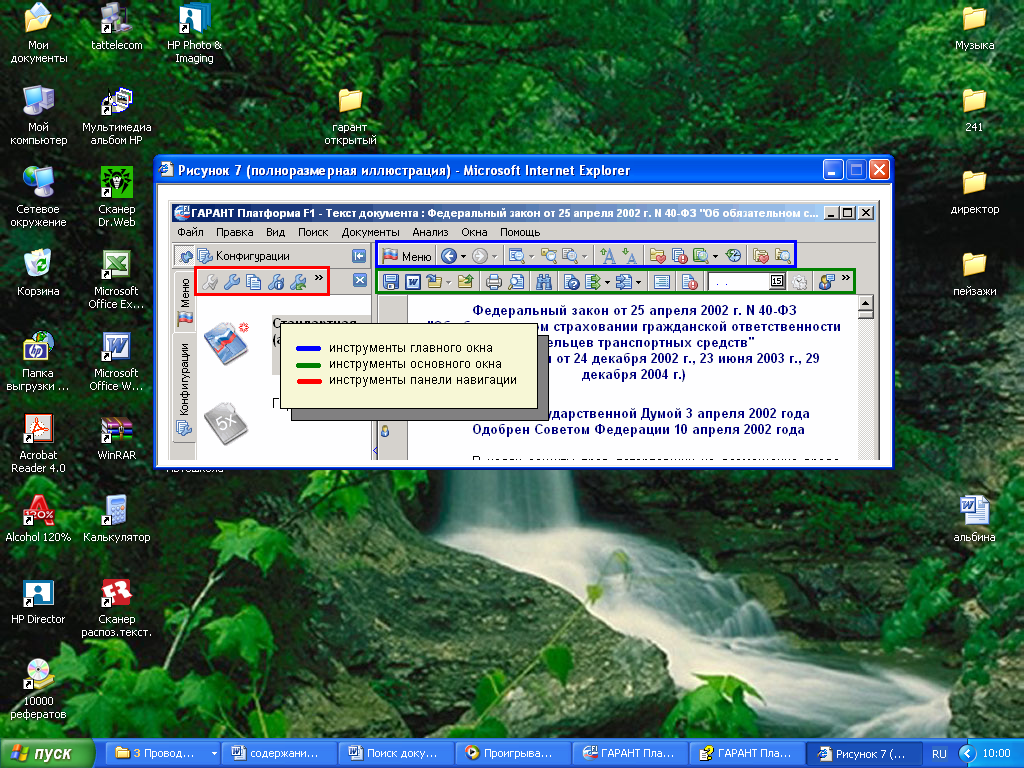Image resolution: width=1024 pixels, height=768 pixels.
Task: Select the standard configuration chart icon
Action: click(x=226, y=342)
